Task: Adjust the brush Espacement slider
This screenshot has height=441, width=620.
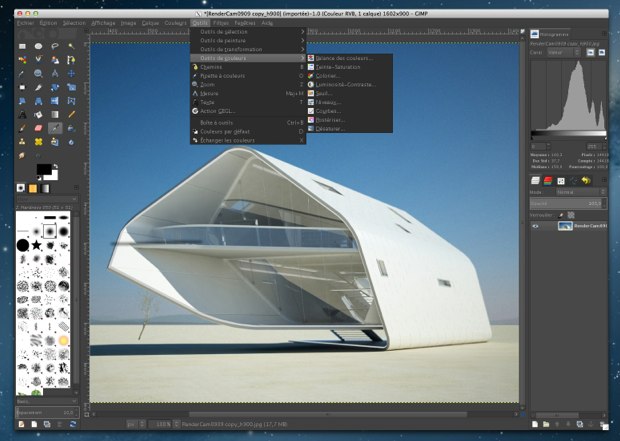Action: (x=47, y=412)
